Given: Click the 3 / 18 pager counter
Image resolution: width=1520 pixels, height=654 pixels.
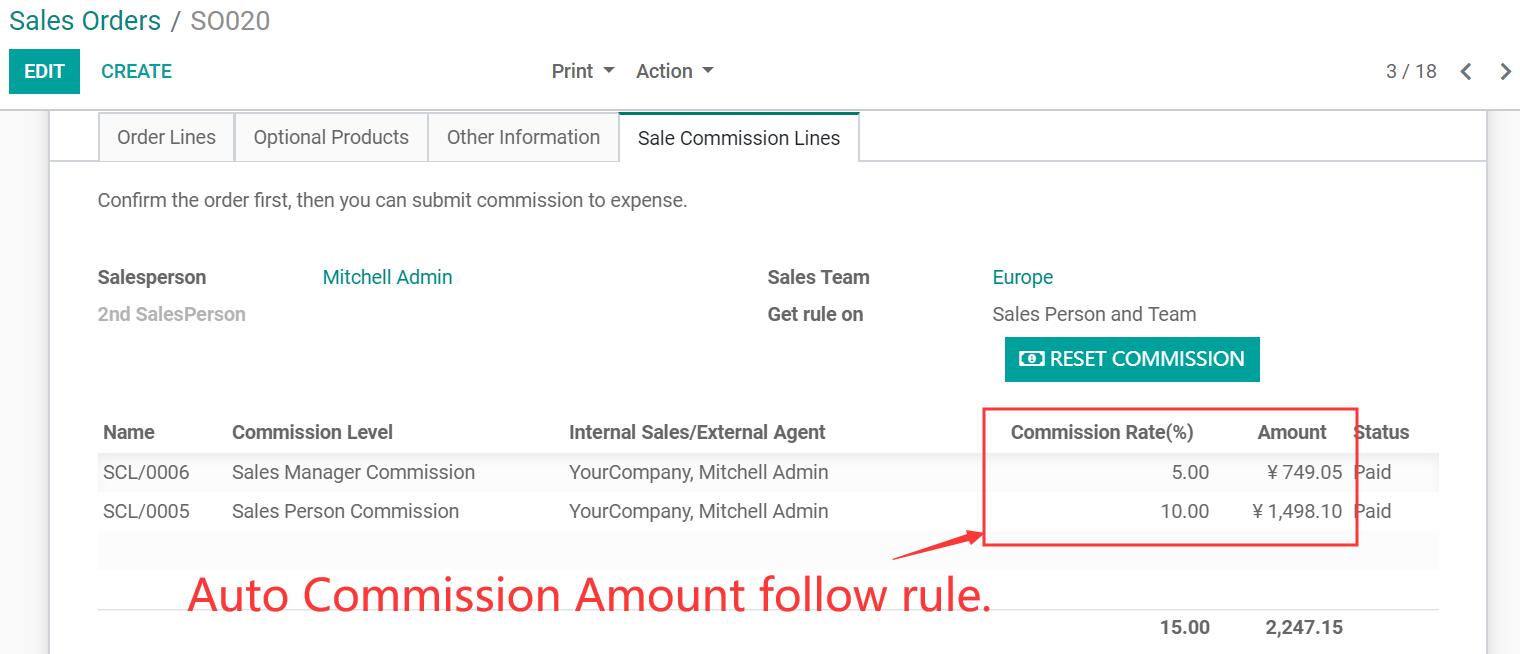Looking at the screenshot, I should (1411, 71).
